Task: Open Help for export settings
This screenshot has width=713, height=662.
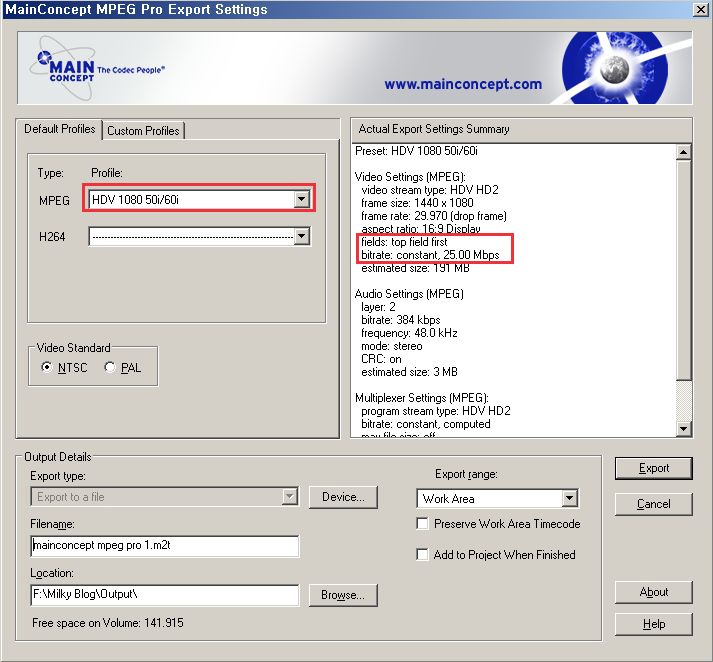Action: pos(653,624)
